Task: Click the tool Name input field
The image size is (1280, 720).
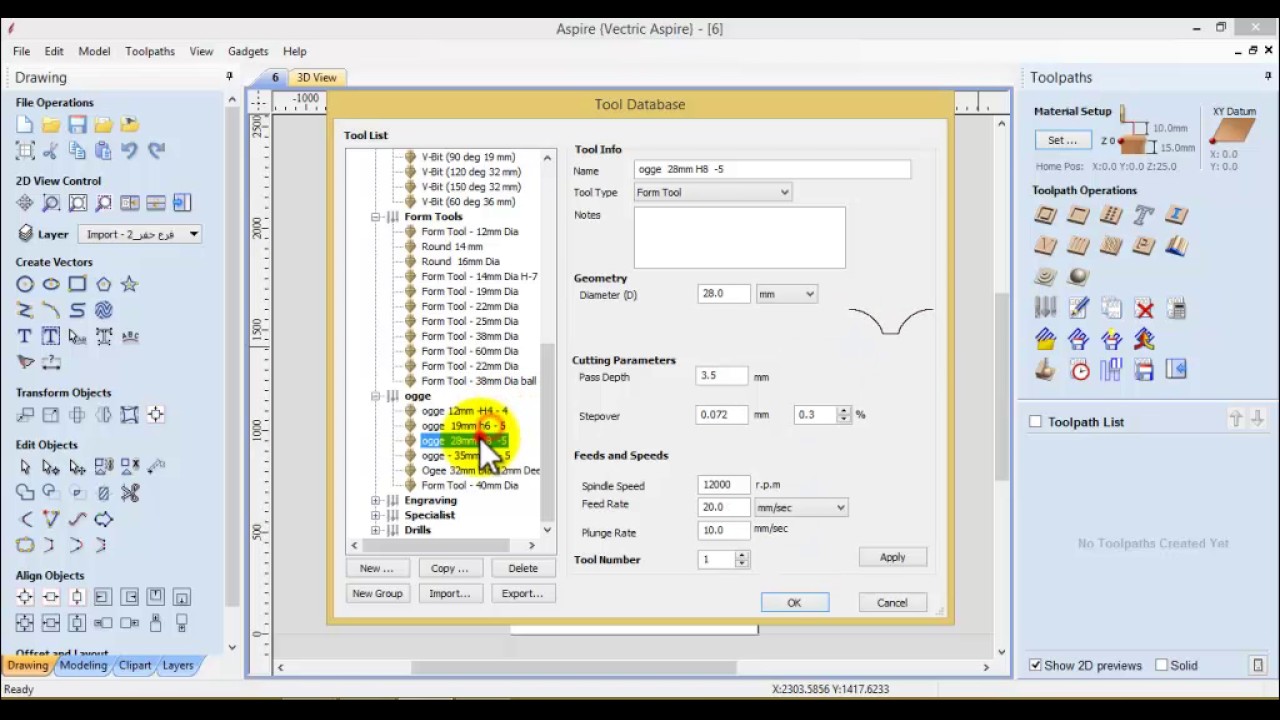Action: (772, 170)
